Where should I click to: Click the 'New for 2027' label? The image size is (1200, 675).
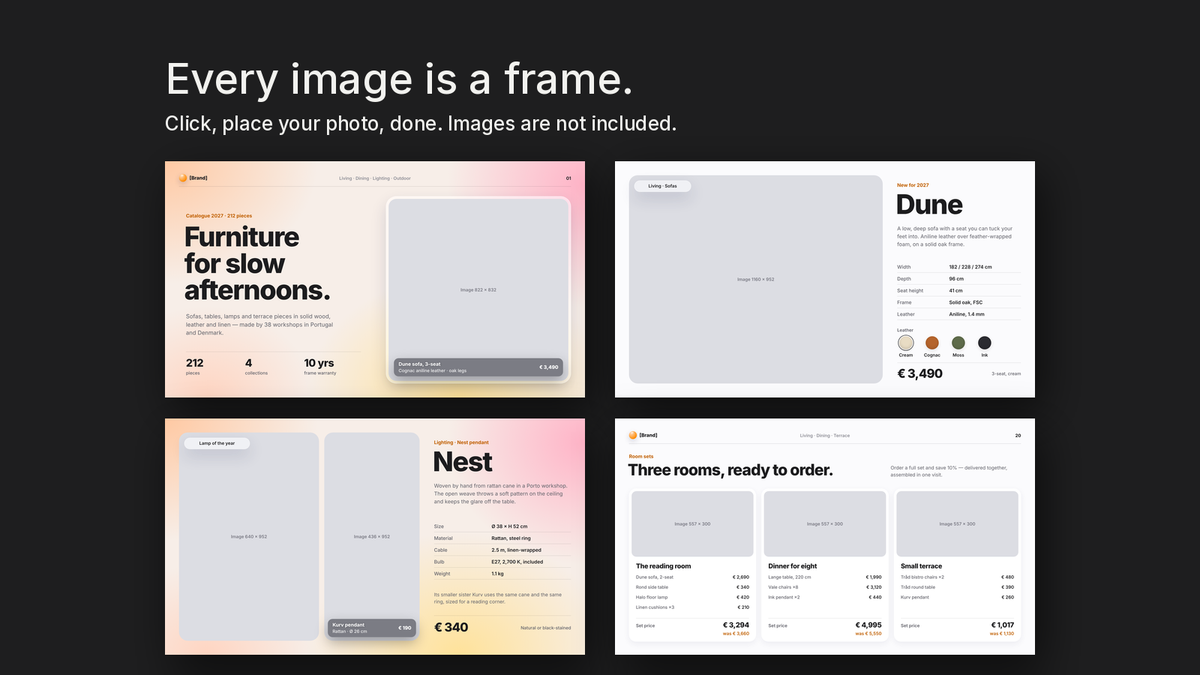pyautogui.click(x=913, y=185)
